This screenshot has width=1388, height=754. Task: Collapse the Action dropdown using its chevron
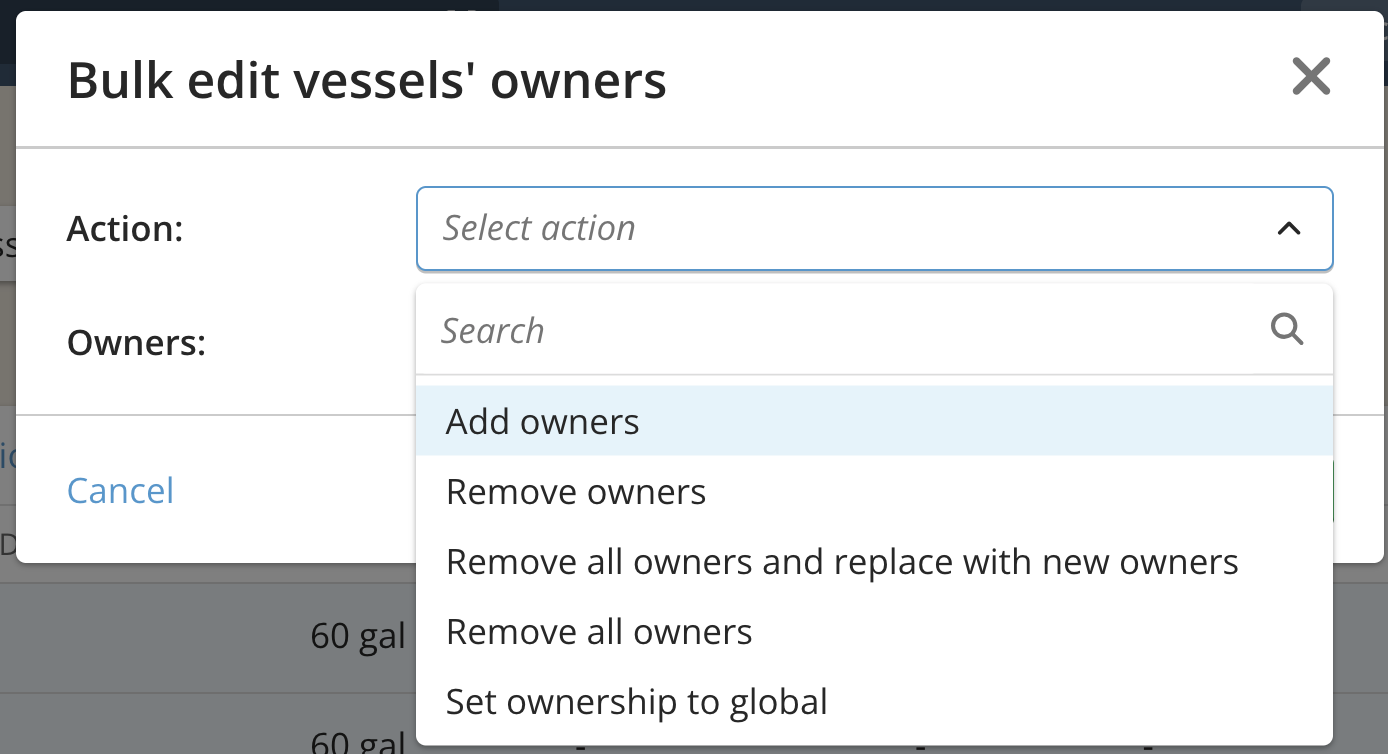coord(1289,229)
